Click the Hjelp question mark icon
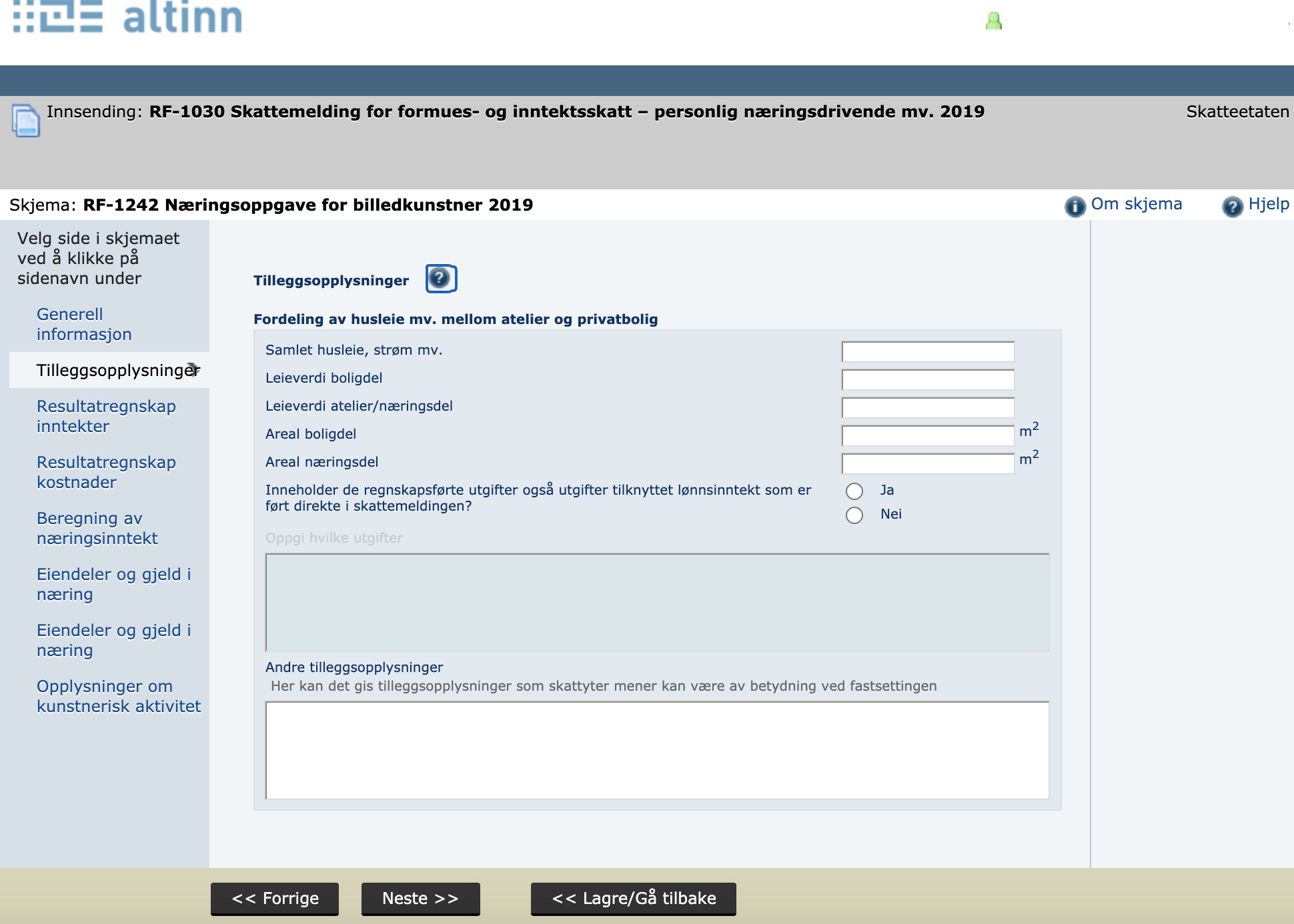 pos(1232,206)
